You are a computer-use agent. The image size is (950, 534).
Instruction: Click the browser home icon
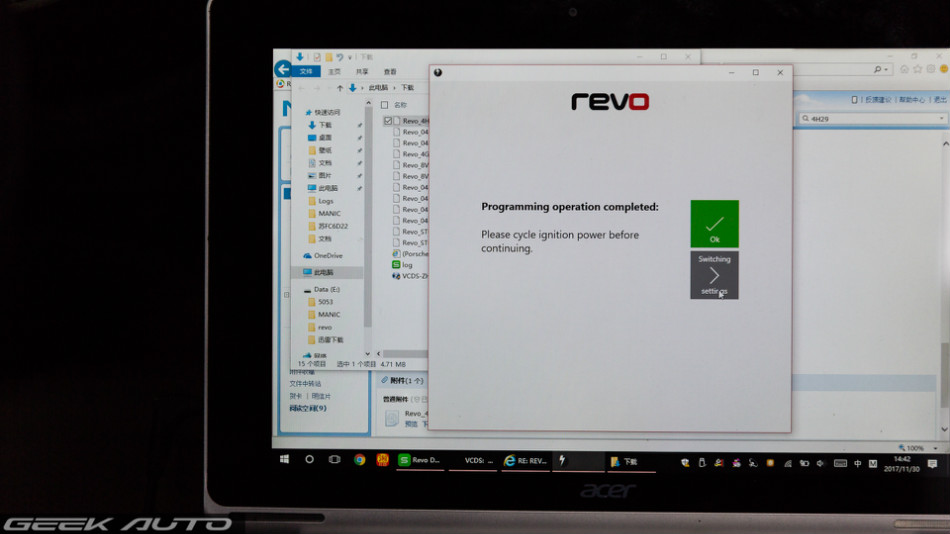coord(904,69)
